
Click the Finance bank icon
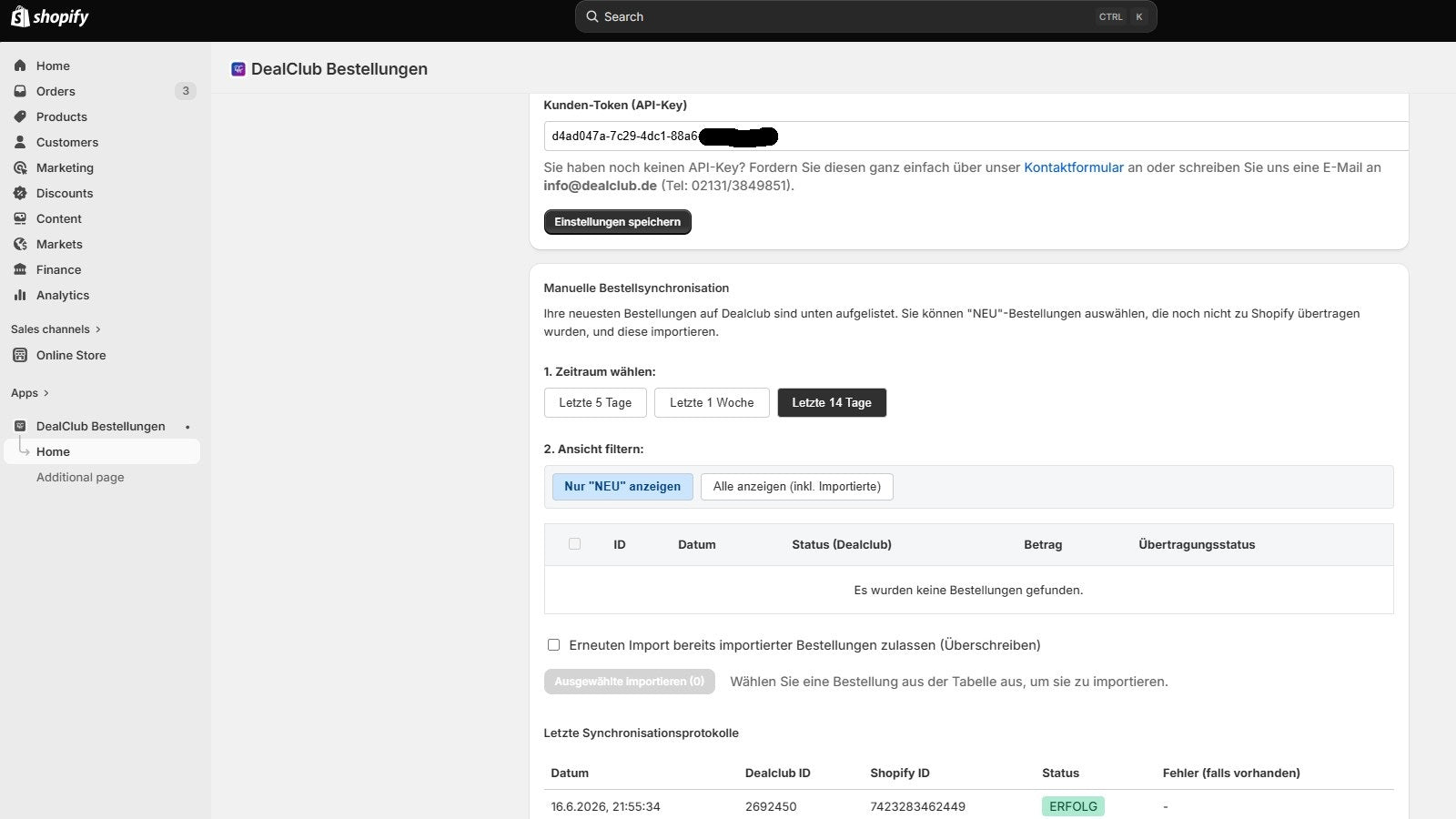[x=20, y=269]
